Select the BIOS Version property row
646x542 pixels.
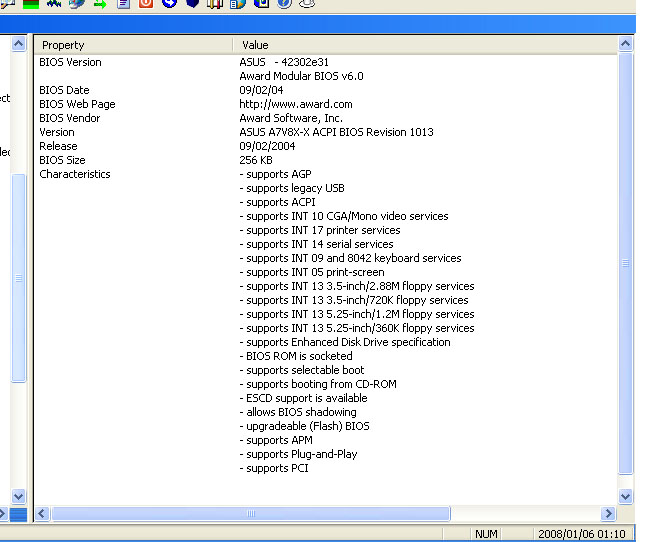[70, 62]
